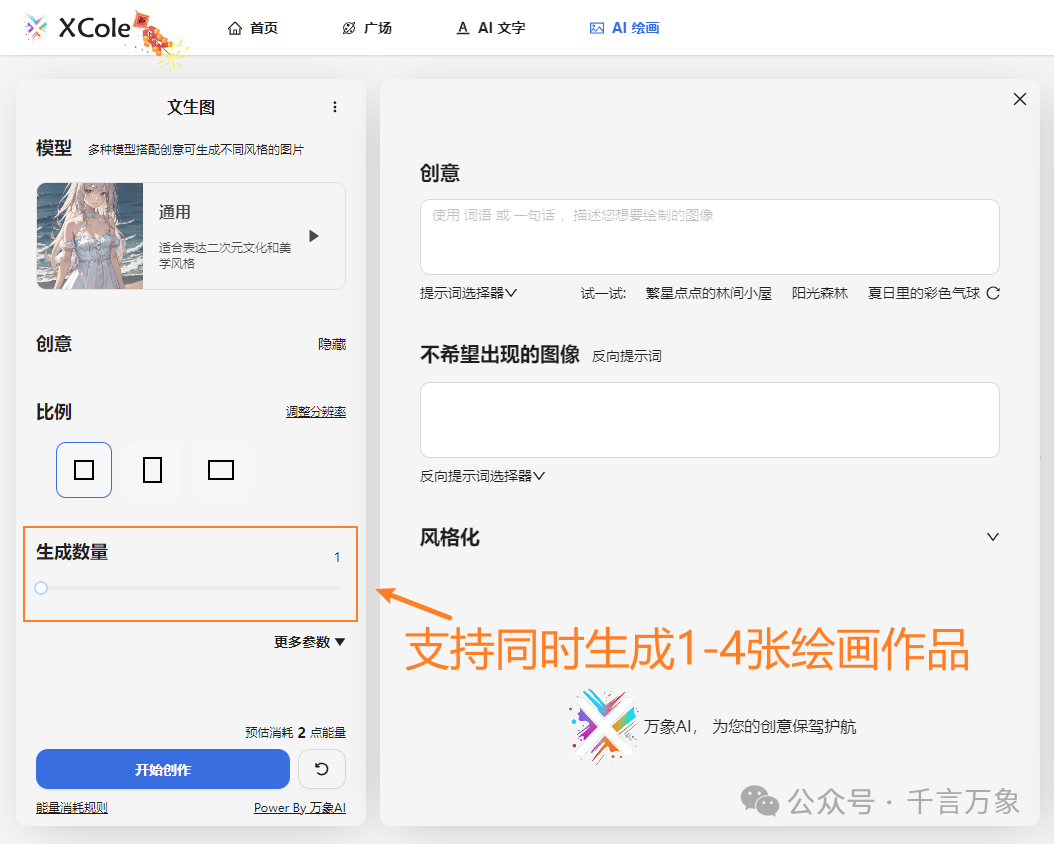Select the landscape aspect ratio icon
Screen dimensions: 1054x844
(x=220, y=470)
